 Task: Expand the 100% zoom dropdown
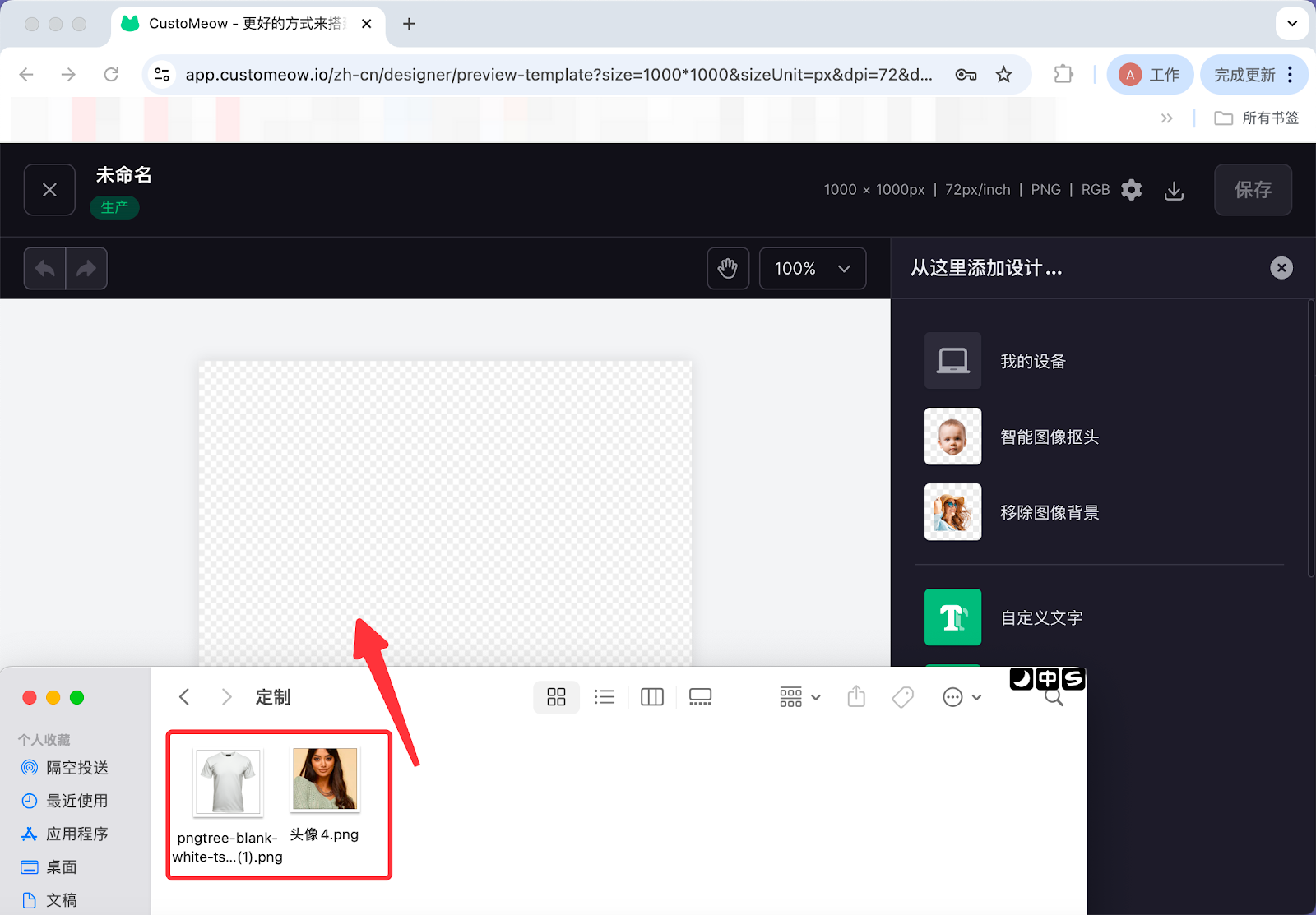[812, 269]
